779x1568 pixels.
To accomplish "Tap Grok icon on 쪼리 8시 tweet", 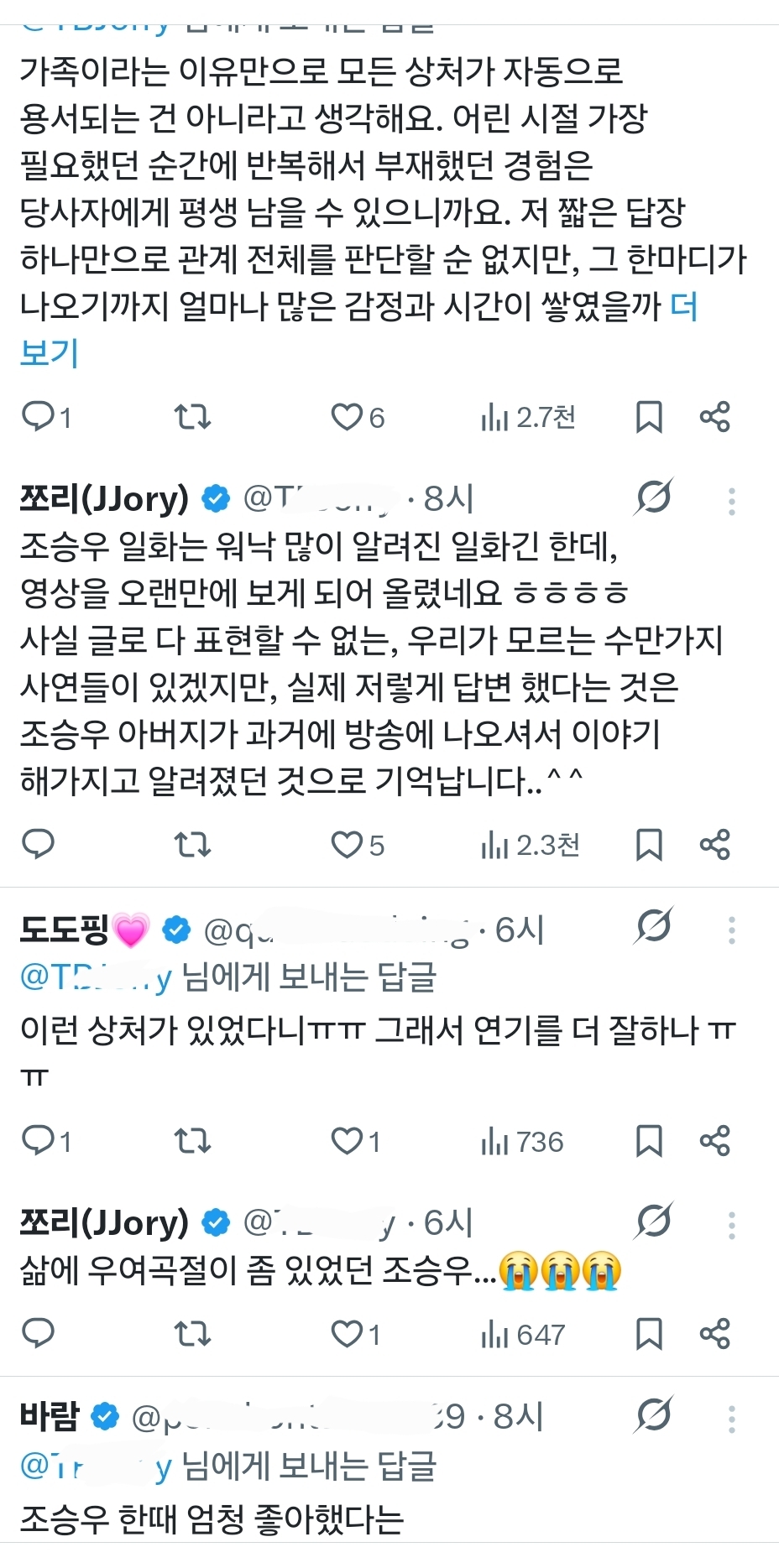I will 653,498.
